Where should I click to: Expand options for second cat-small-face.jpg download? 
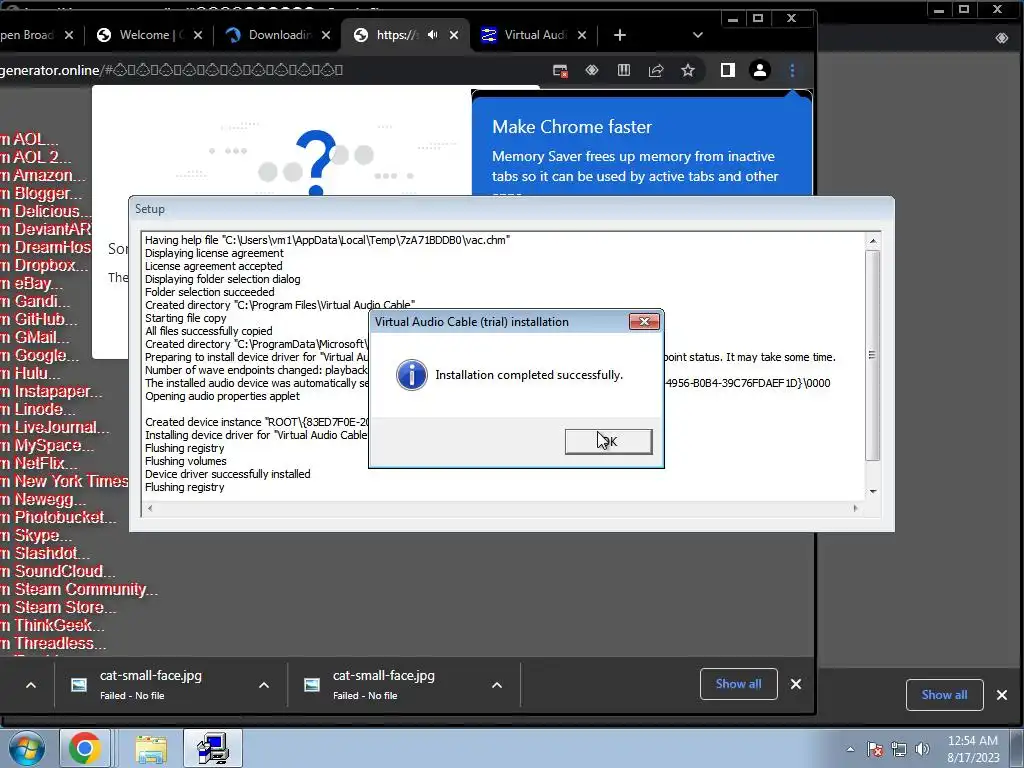coord(497,685)
